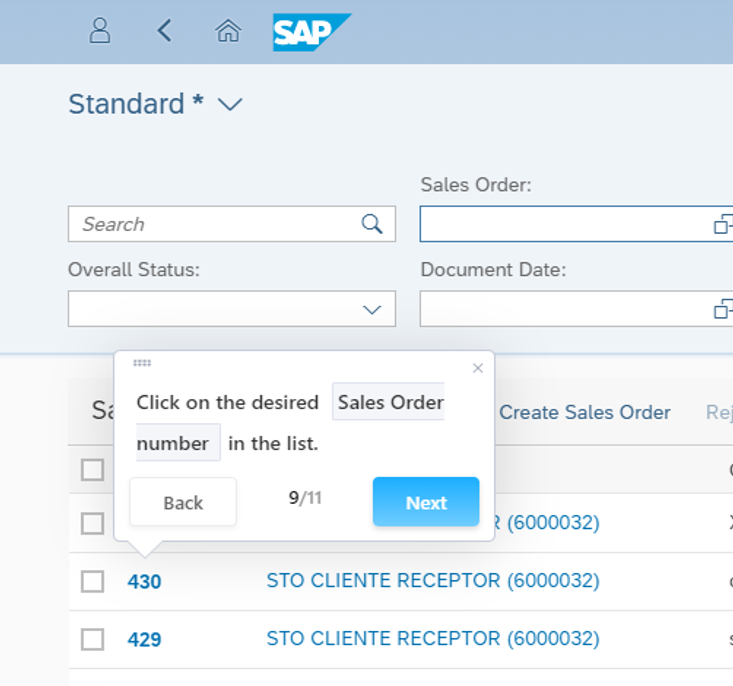Close the walkthrough tooltip with X
Viewport: 733px width, 686px height.
[x=477, y=368]
